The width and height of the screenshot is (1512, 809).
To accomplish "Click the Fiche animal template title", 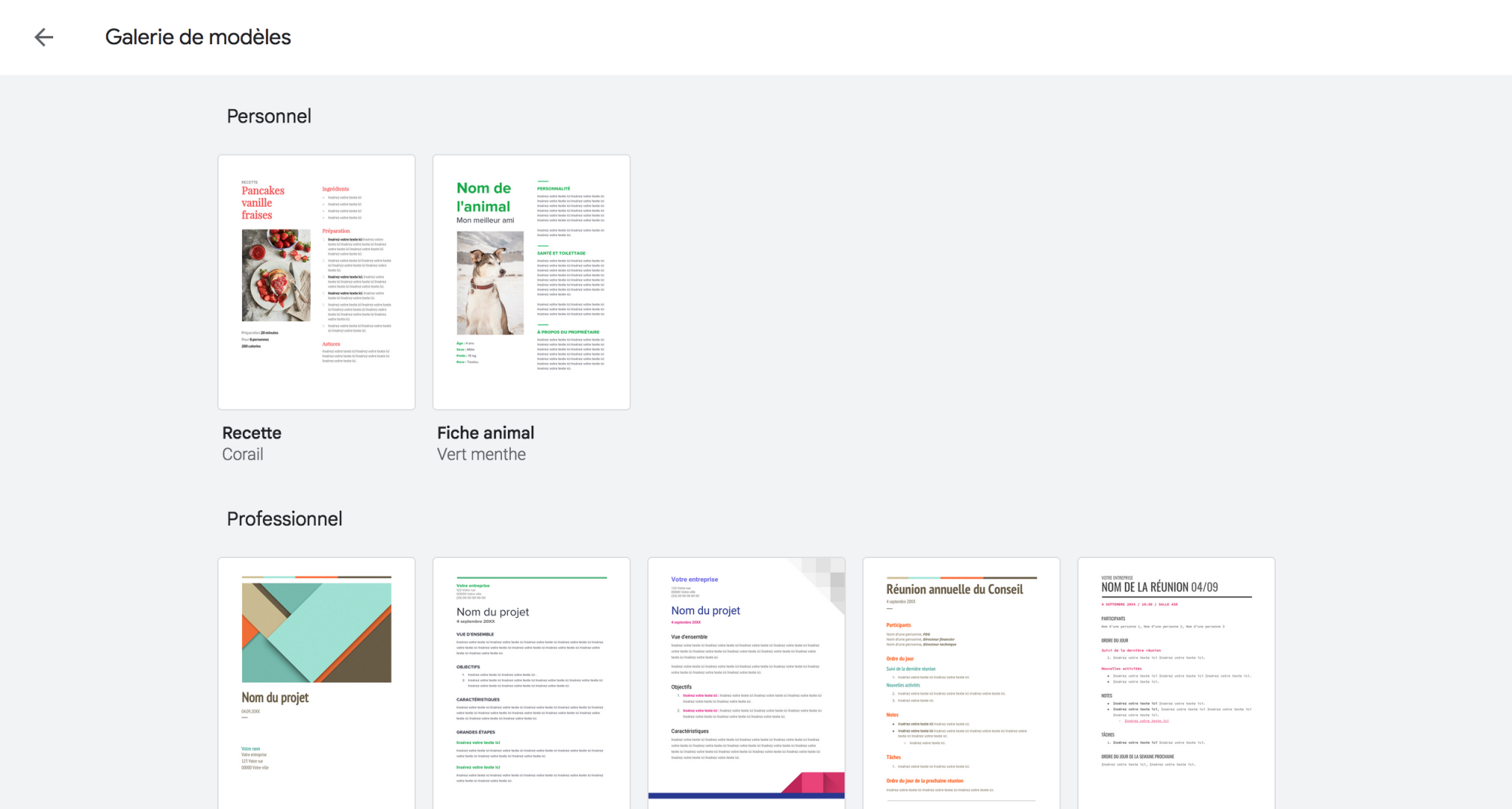I will click(486, 433).
